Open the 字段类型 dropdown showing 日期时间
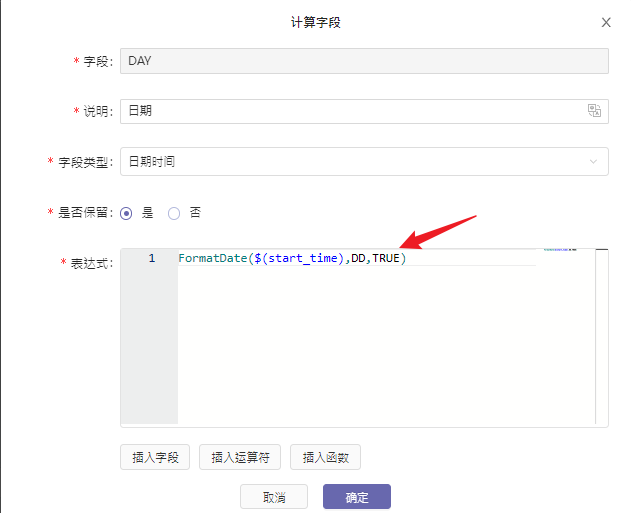Viewport: 631px width, 513px height. click(x=364, y=161)
